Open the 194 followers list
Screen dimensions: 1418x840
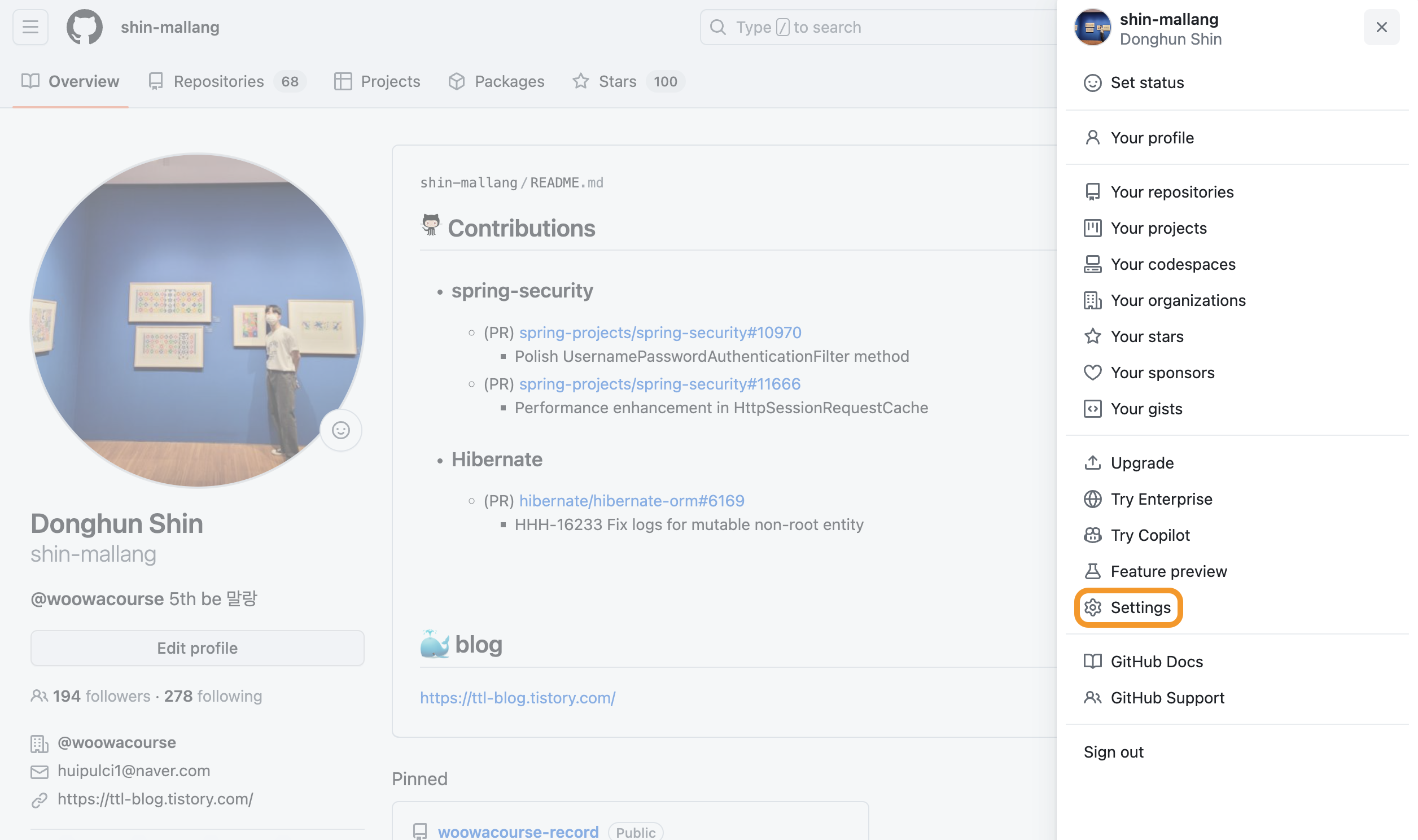click(102, 695)
